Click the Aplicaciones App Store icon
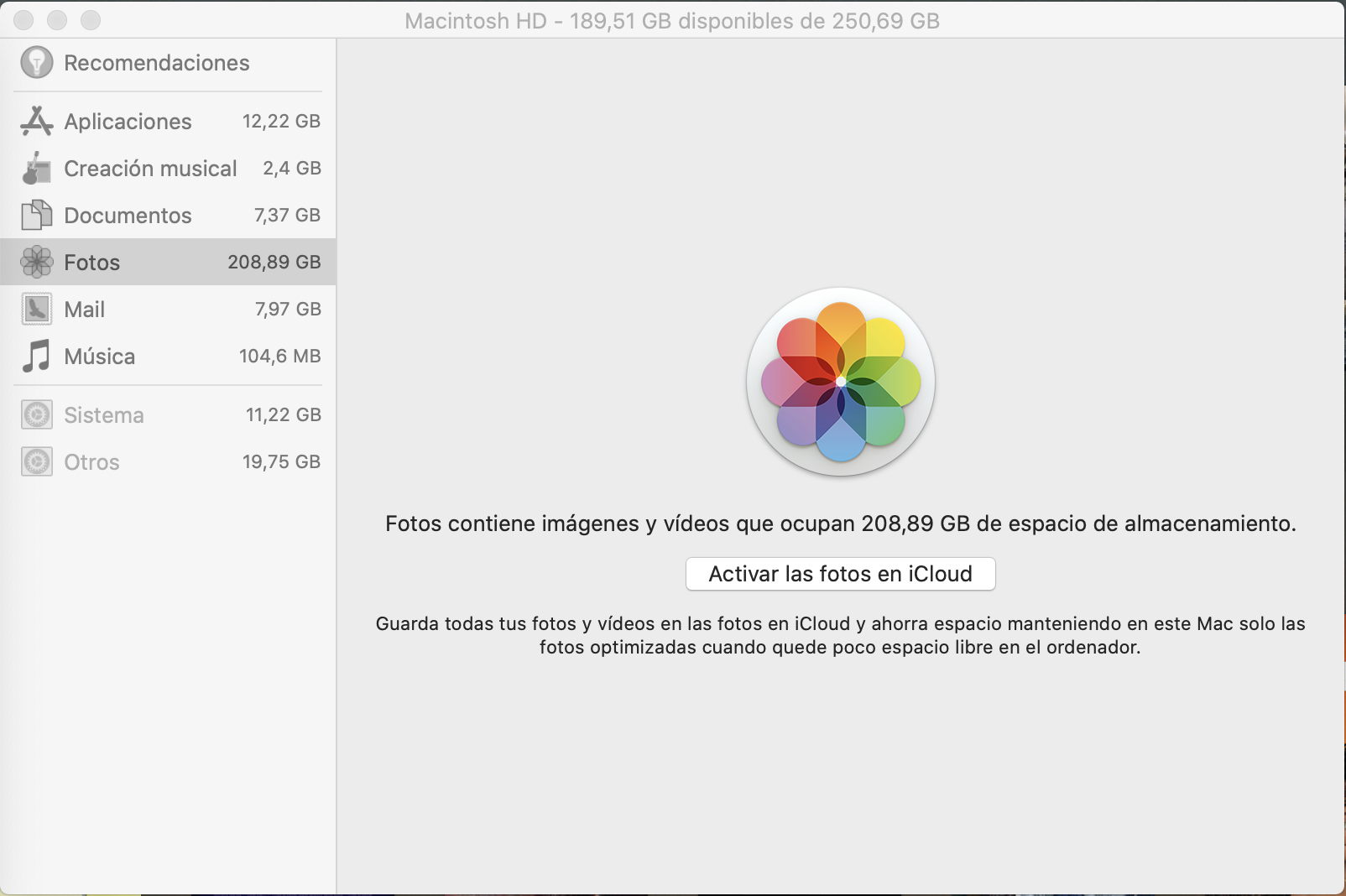1346x896 pixels. pos(37,121)
